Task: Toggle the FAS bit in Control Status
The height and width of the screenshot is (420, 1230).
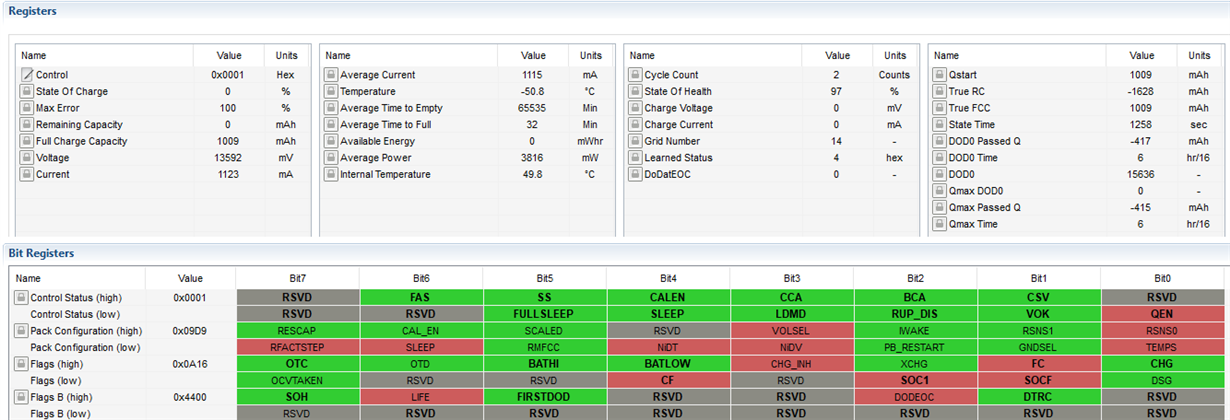Action: coord(421,297)
